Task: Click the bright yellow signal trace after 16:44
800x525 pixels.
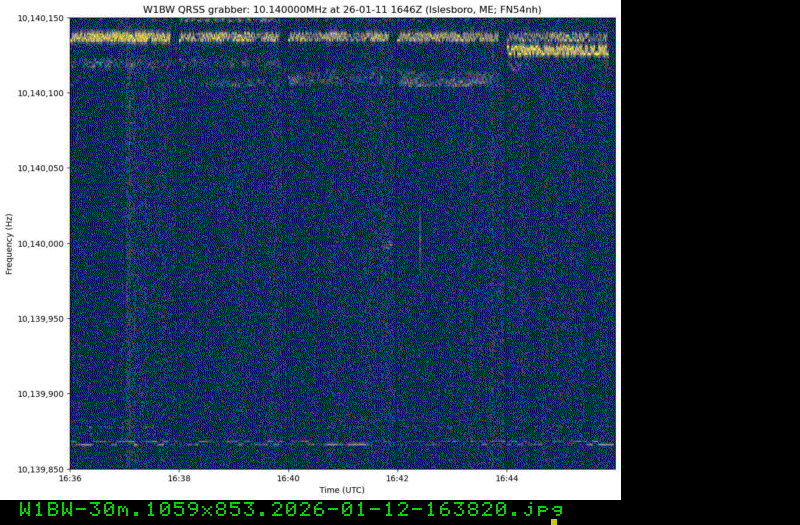Action: pos(558,51)
